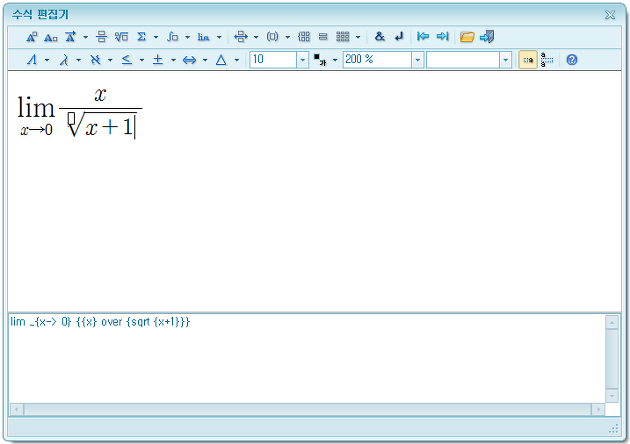This screenshot has height=444, width=630.
Task: Click the script text "lim _{x-> 0}"
Action: pos(41,322)
